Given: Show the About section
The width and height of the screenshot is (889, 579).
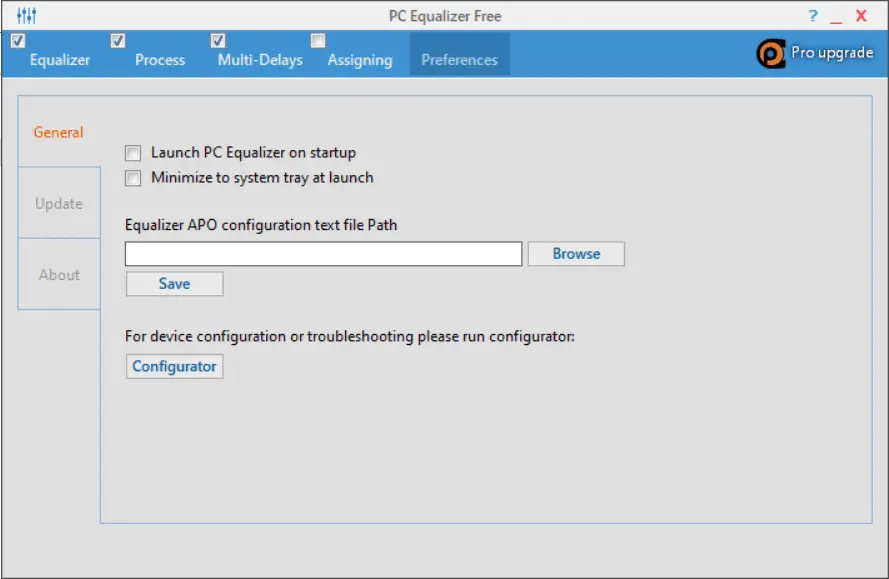Looking at the screenshot, I should click(59, 274).
